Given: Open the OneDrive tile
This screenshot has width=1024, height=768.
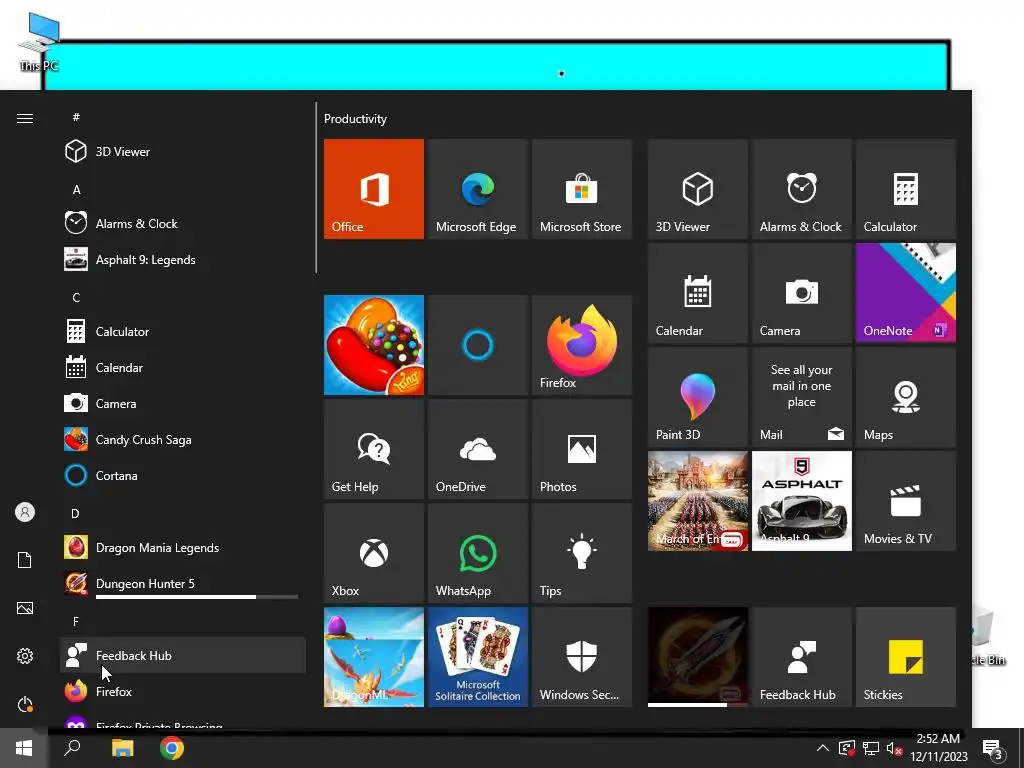Looking at the screenshot, I should click(477, 449).
